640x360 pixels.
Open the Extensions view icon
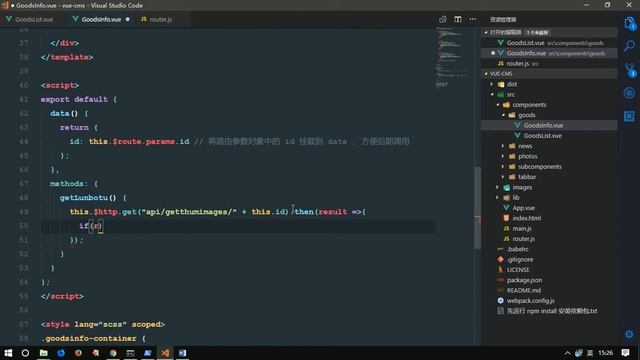(629, 116)
